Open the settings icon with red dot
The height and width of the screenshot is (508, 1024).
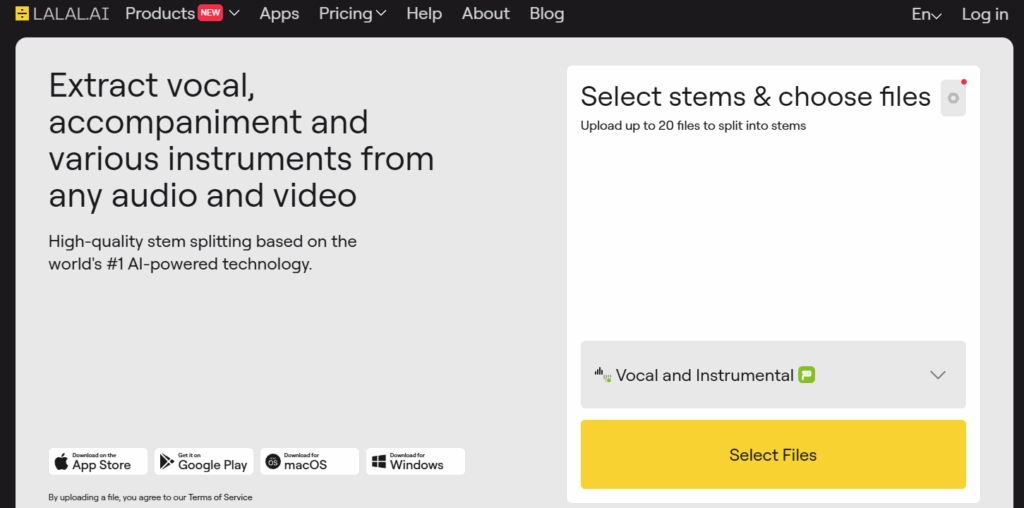953,98
